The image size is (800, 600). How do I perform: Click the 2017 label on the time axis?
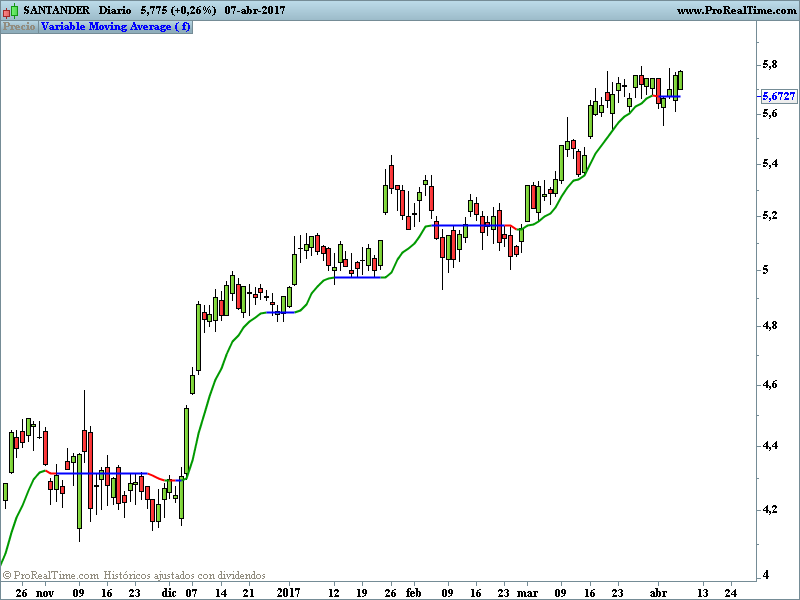(288, 592)
